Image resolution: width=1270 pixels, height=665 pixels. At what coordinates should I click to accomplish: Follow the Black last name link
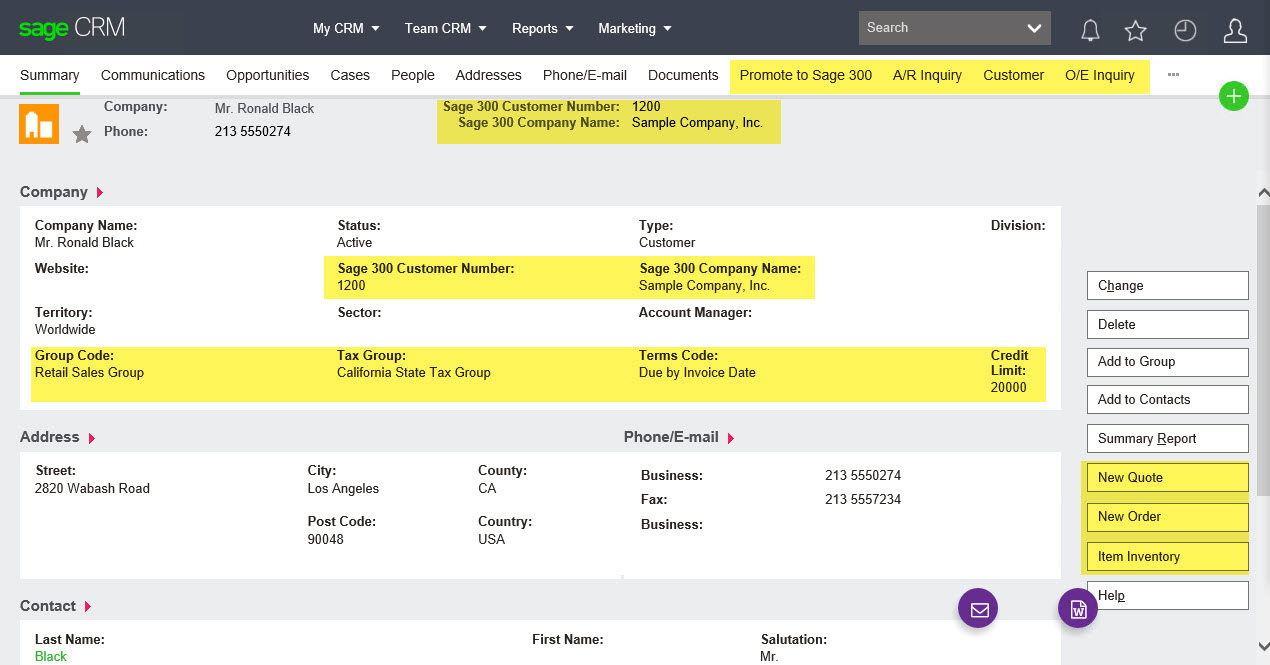50,656
